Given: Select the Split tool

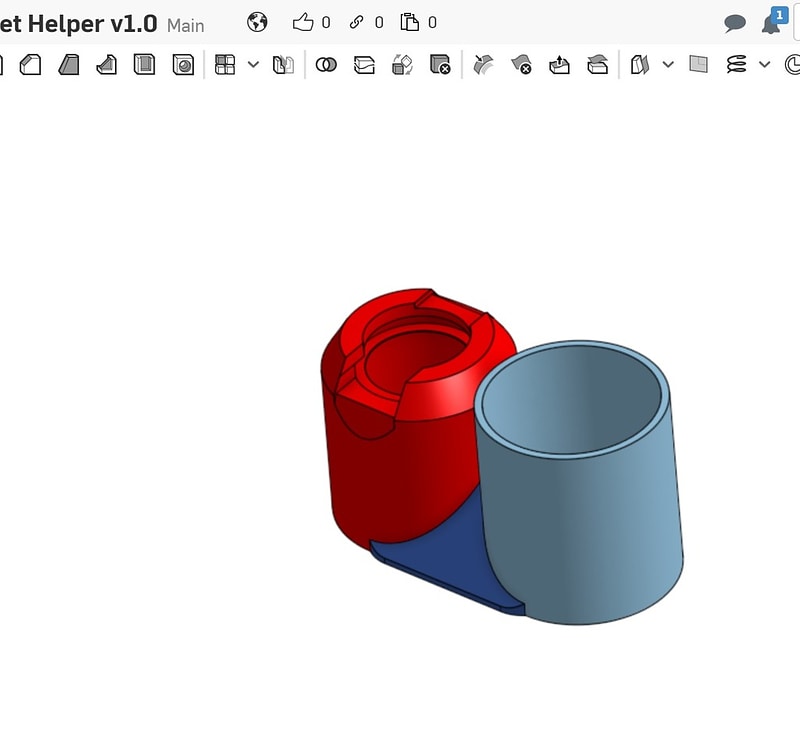Looking at the screenshot, I should pos(364,65).
